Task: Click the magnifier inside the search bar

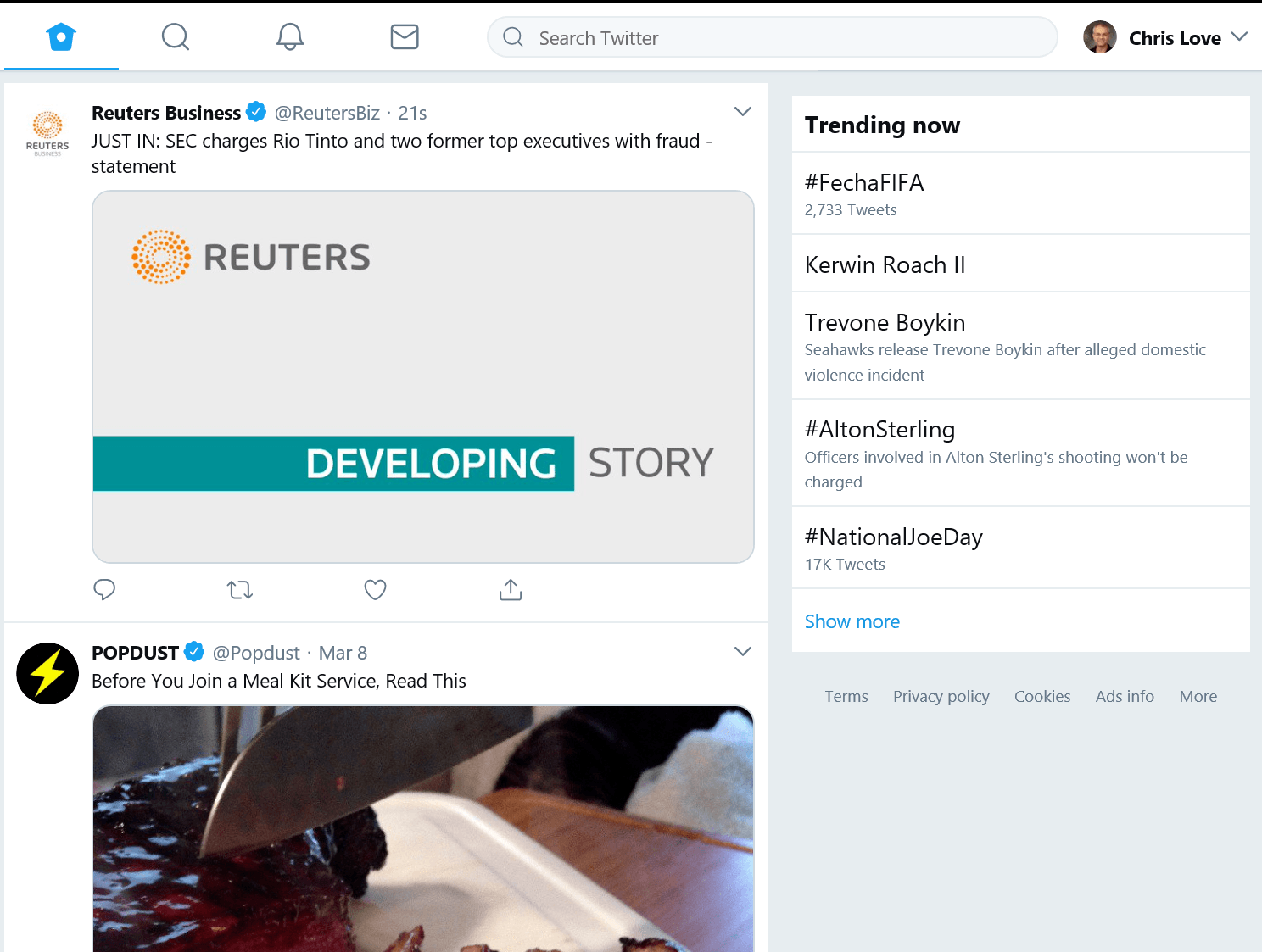Action: [513, 37]
